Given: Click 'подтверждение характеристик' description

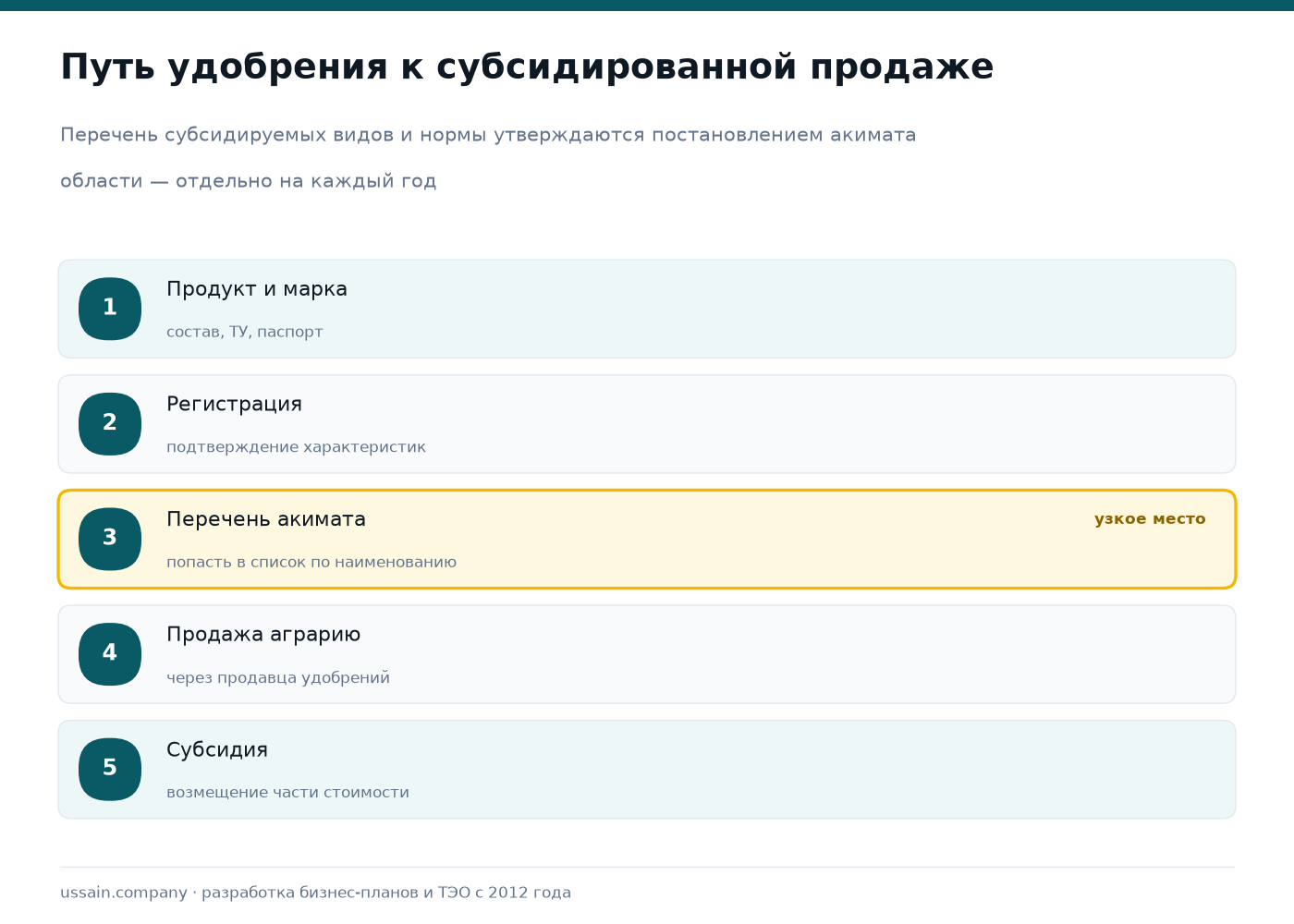Looking at the screenshot, I should coord(296,447).
